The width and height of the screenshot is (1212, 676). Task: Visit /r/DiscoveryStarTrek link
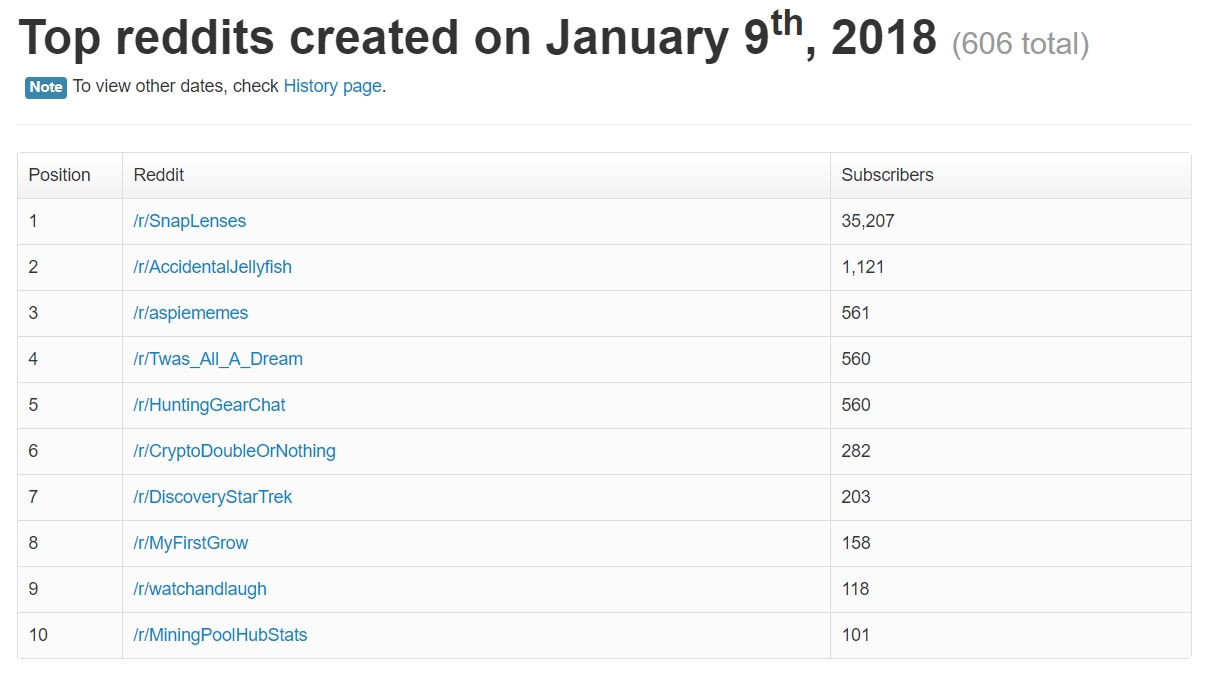tap(213, 497)
